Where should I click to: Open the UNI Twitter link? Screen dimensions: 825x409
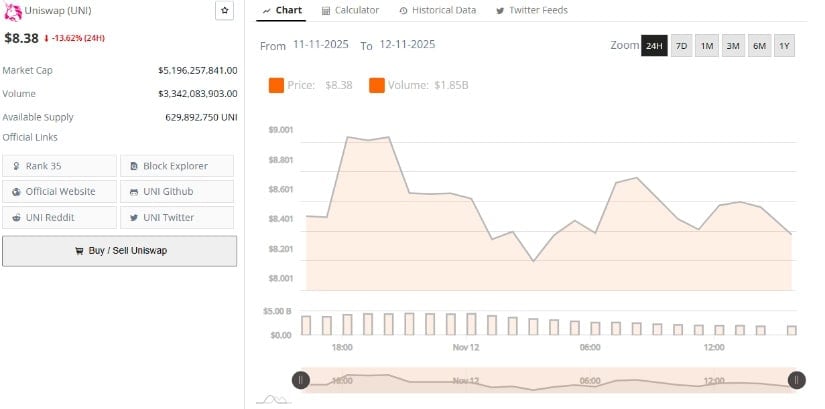[177, 217]
